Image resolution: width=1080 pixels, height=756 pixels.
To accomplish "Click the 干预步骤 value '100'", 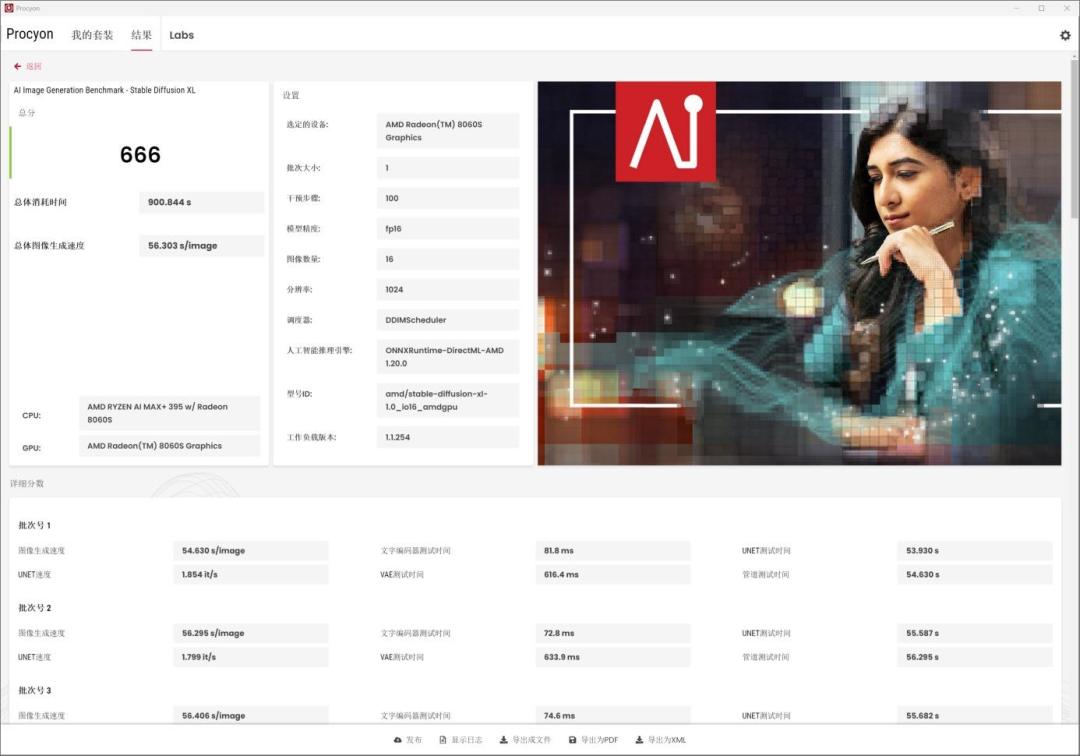I will [x=448, y=198].
